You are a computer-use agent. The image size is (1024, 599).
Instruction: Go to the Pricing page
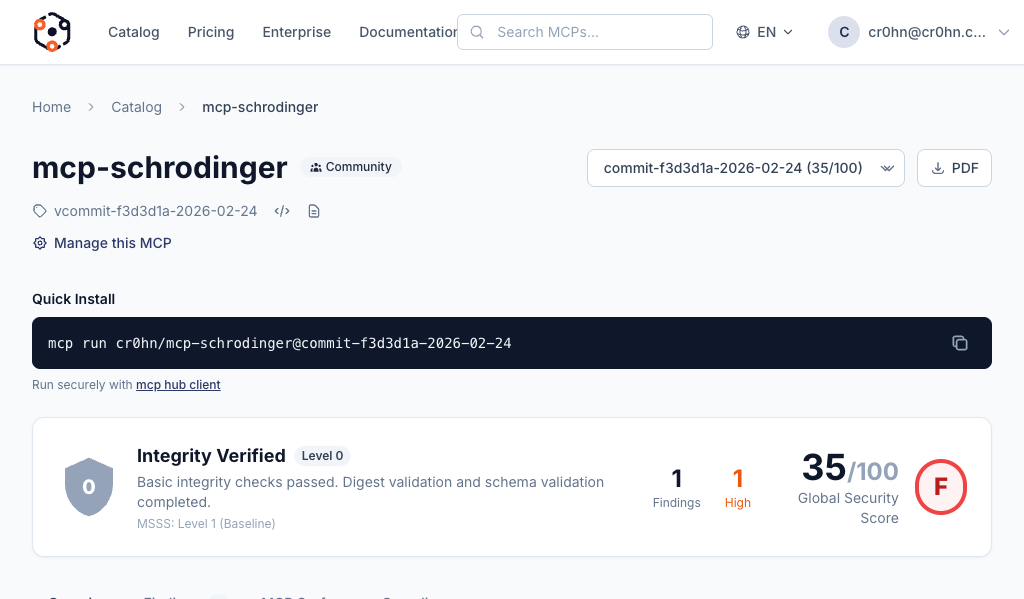[211, 32]
